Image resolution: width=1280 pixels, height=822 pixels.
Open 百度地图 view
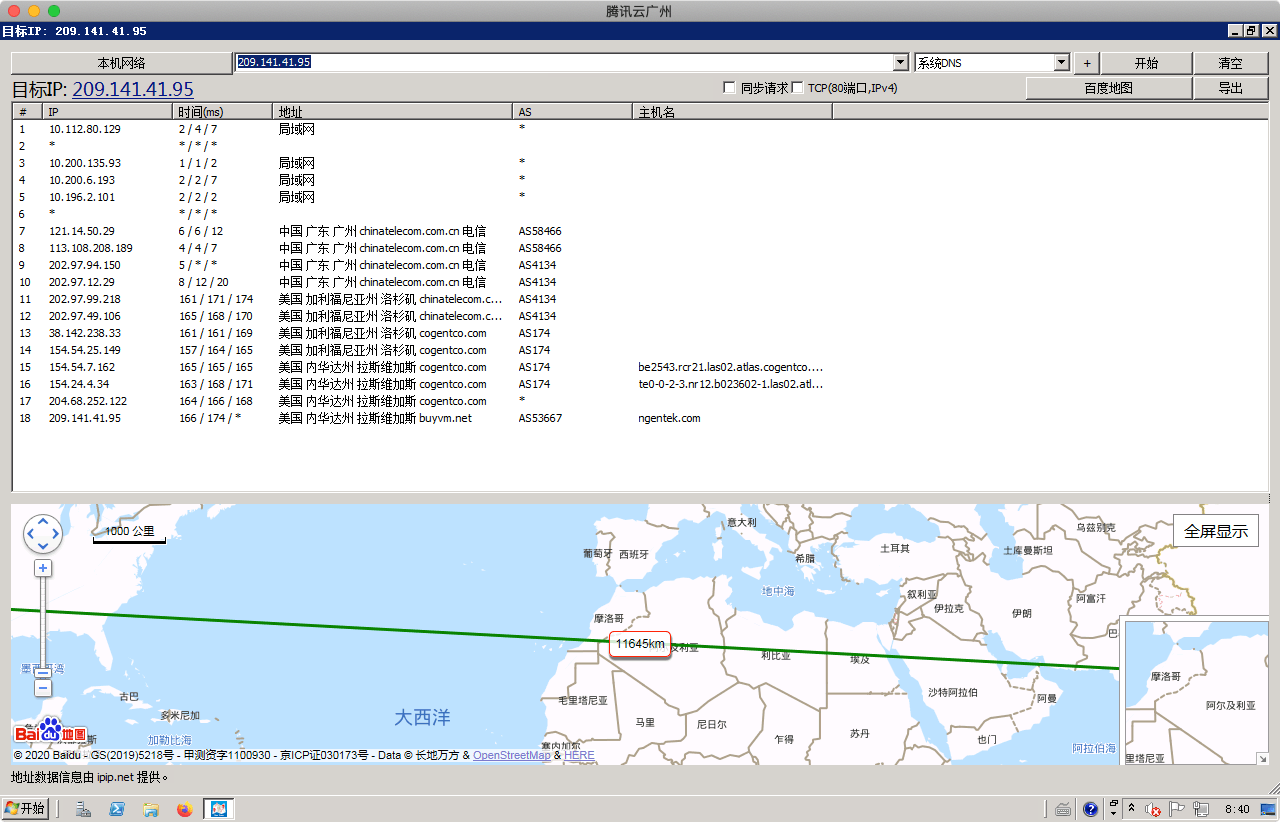pos(1109,88)
